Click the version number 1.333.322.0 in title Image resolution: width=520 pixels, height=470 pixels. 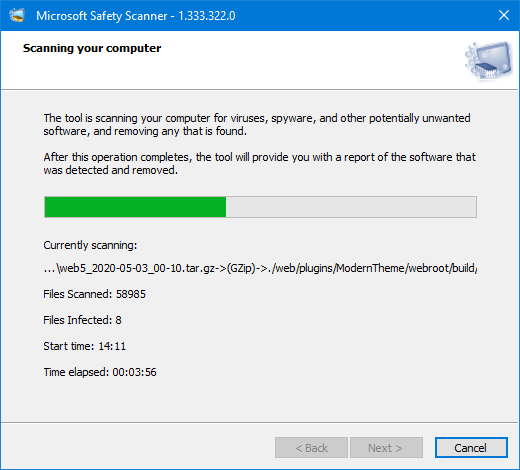click(x=207, y=16)
